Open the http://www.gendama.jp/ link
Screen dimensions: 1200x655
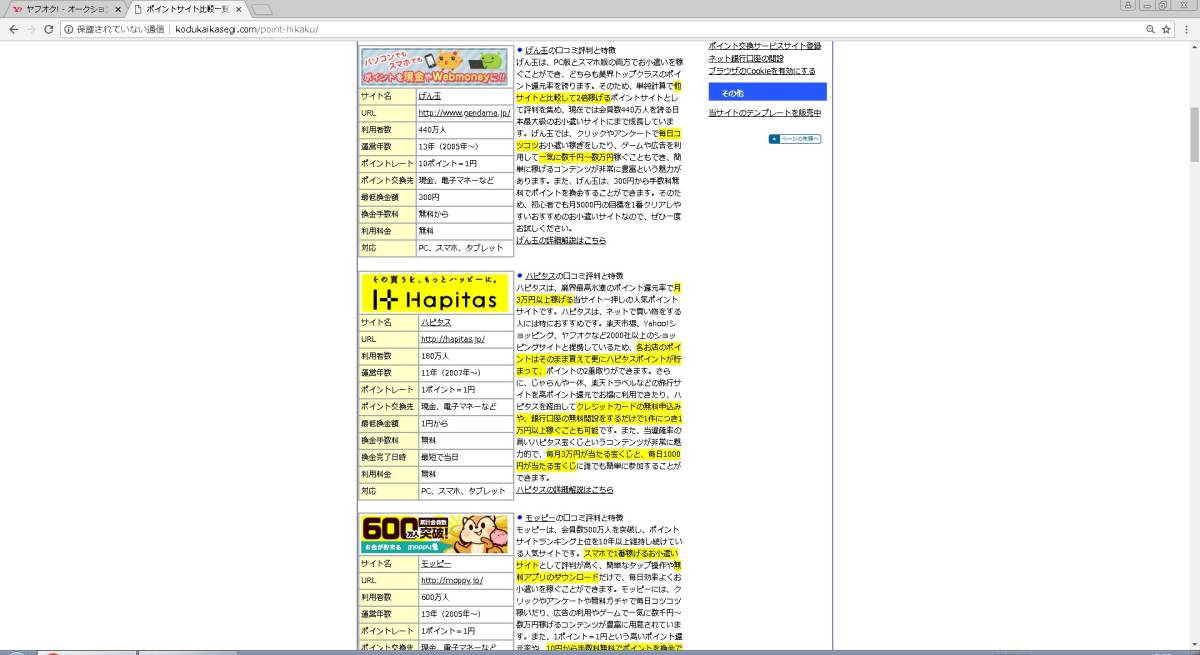click(x=464, y=113)
